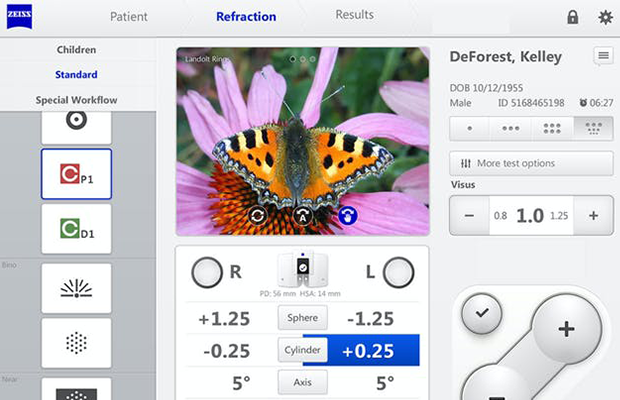Open the Results tab
Image resolution: width=620 pixels, height=400 pixels.
point(354,15)
